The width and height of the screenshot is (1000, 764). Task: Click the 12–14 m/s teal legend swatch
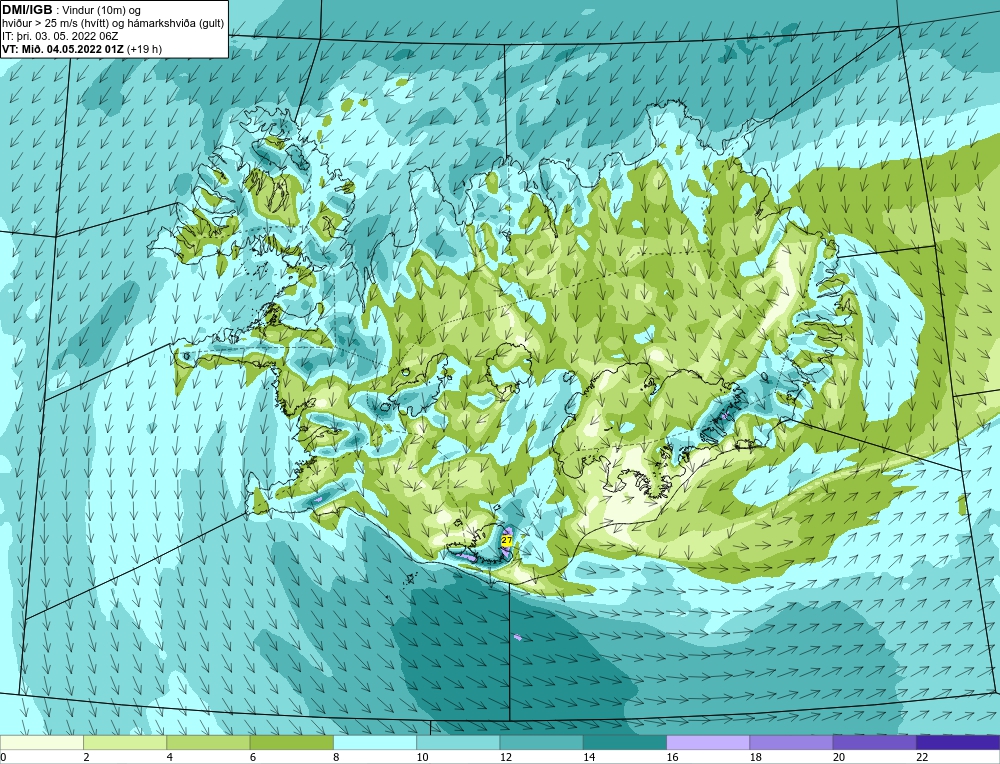pos(541,742)
